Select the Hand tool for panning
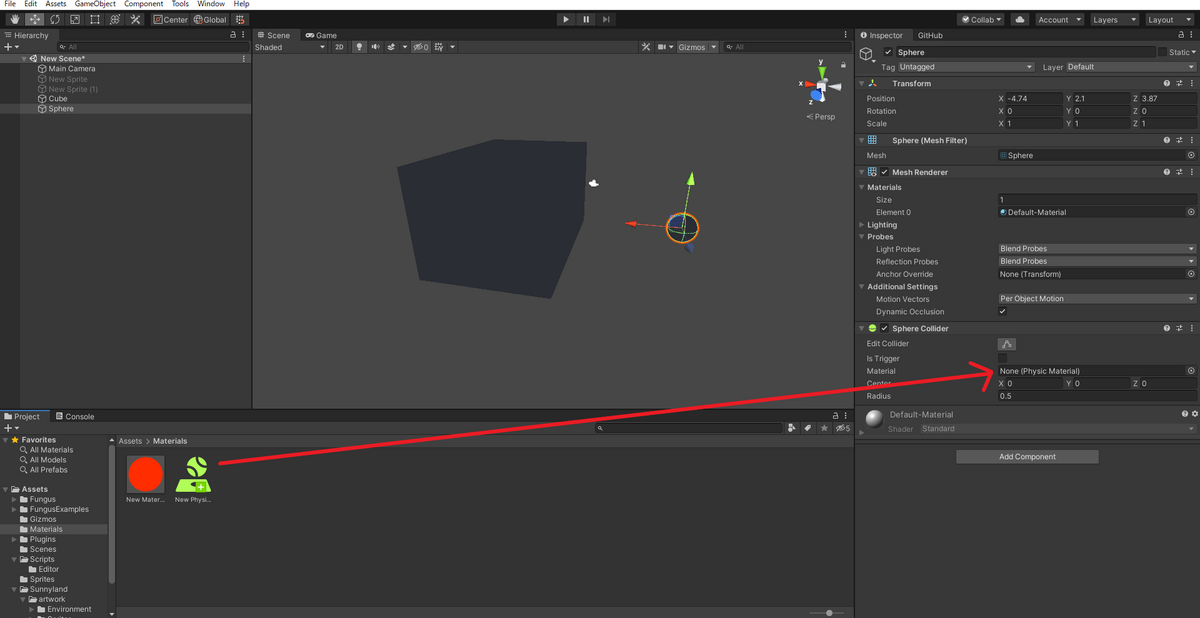This screenshot has height=618, width=1200. tap(14, 19)
